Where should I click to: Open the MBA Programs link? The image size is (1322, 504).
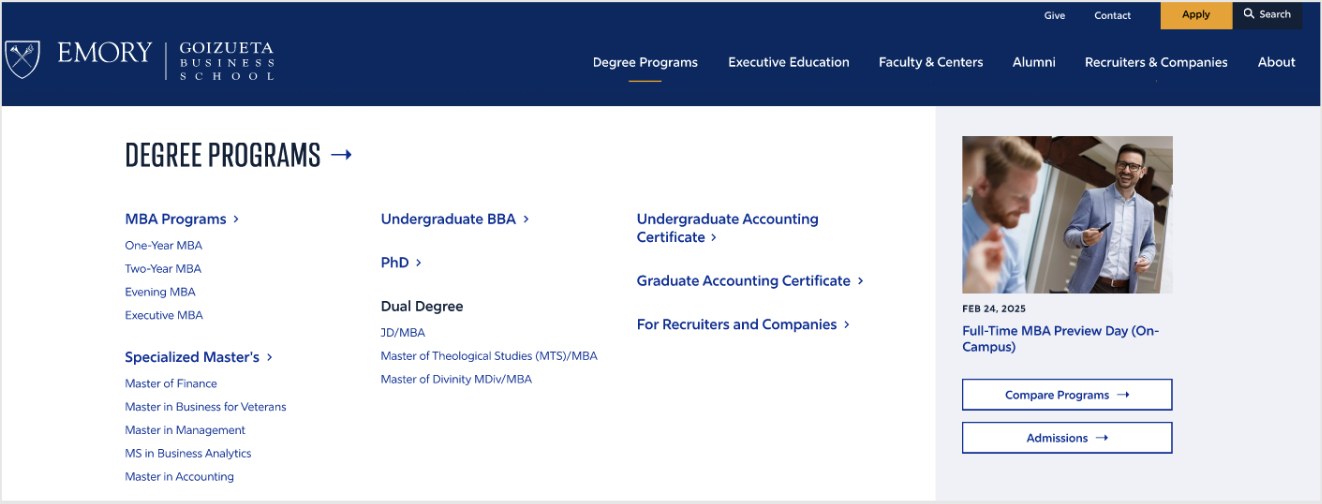[x=176, y=219]
